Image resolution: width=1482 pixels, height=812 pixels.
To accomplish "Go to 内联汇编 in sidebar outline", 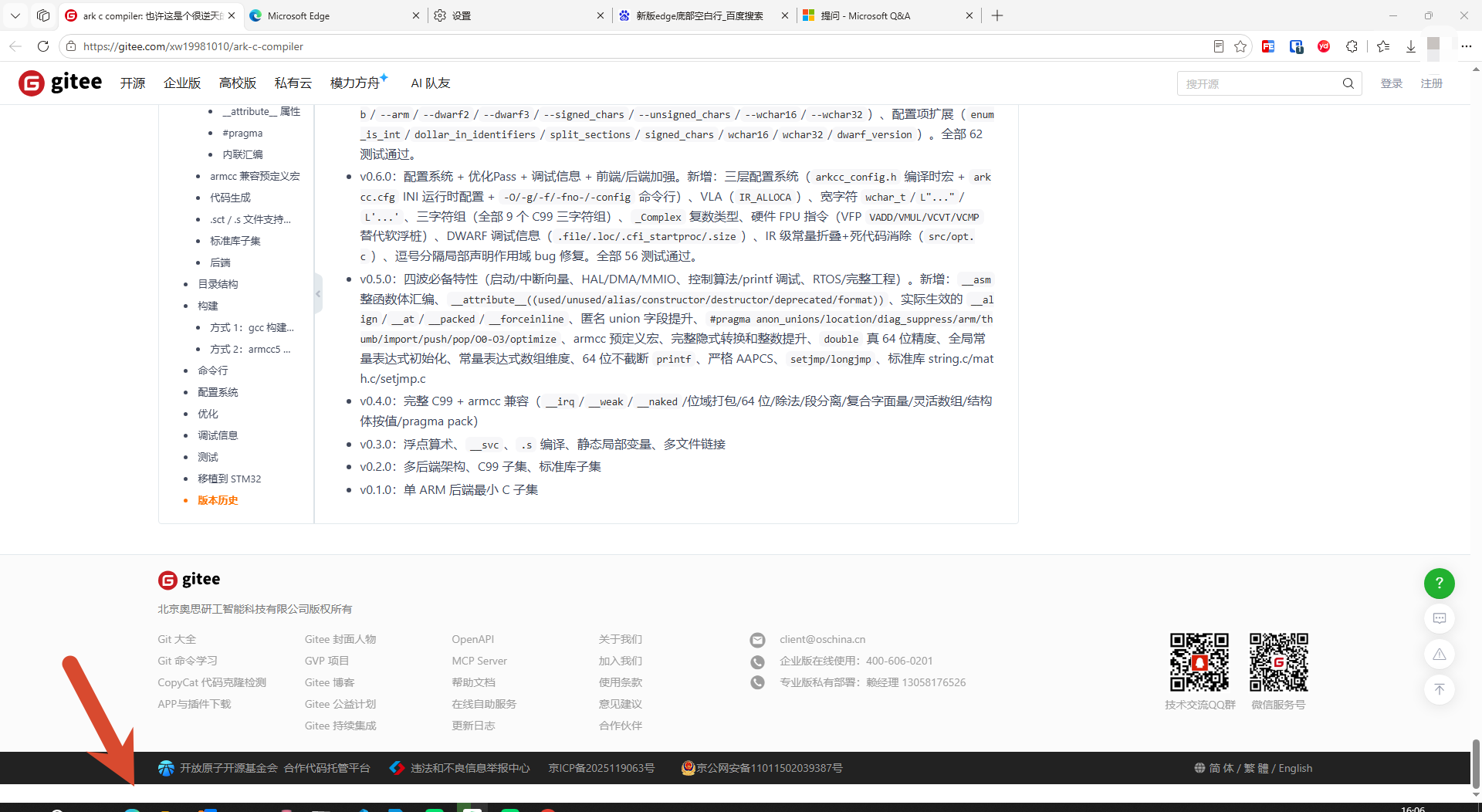I will 242,154.
